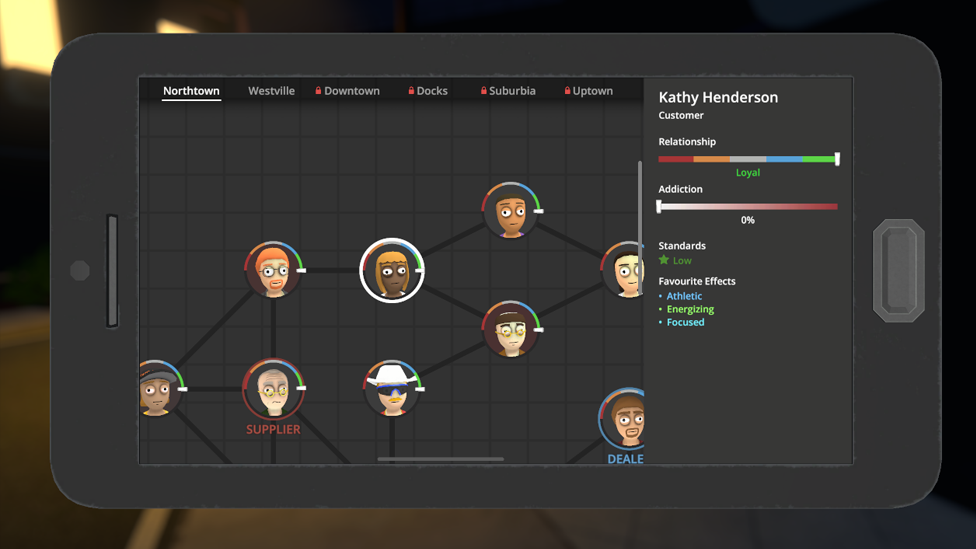Click the lock icon beside Uptown

[x=568, y=90]
